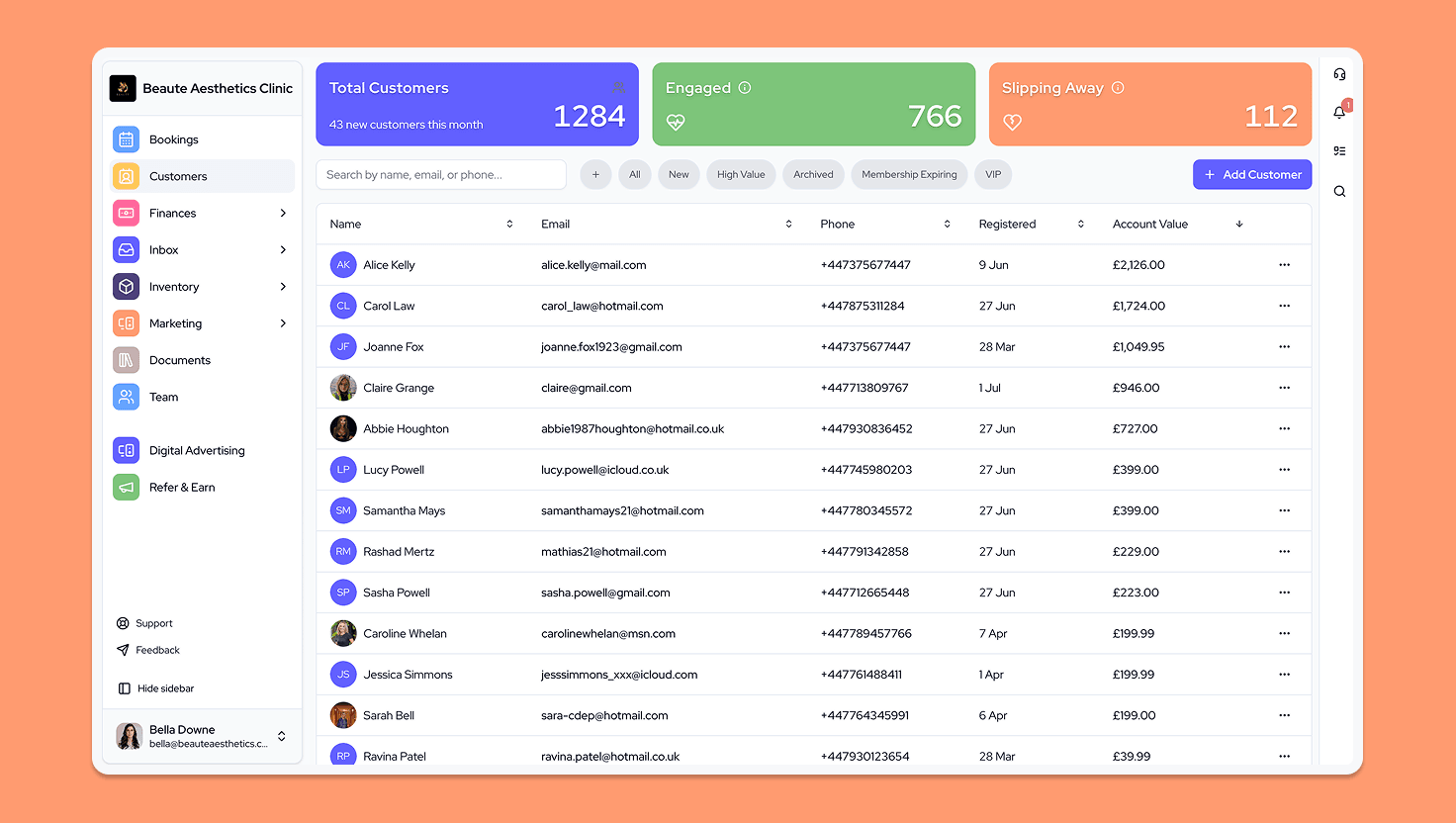Click the Marketing sidebar icon
This screenshot has width=1456, height=823.
pos(126,322)
